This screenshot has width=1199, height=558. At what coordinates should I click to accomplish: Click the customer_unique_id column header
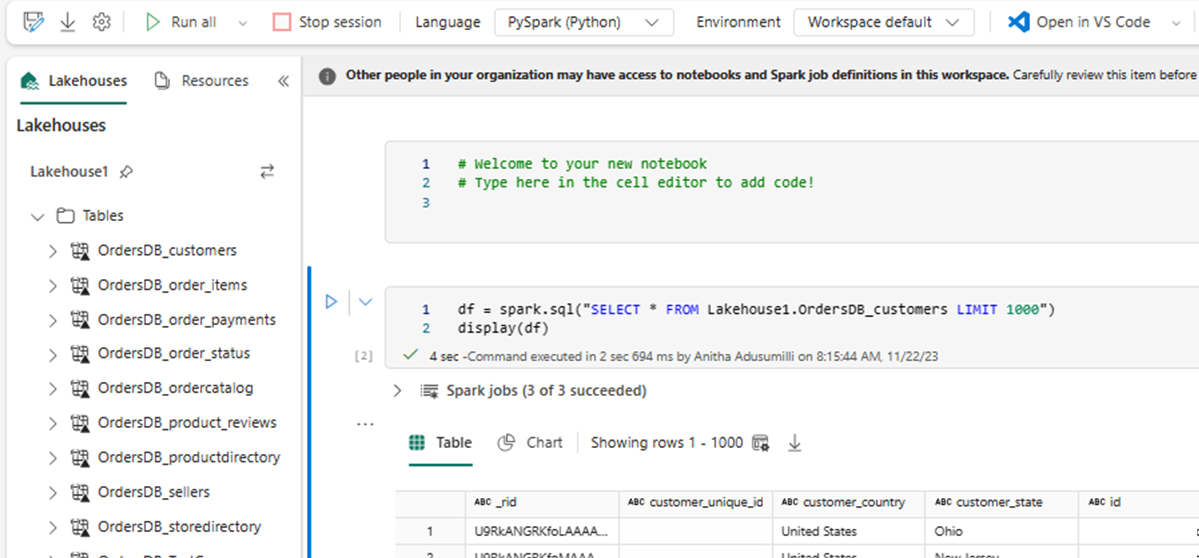696,502
